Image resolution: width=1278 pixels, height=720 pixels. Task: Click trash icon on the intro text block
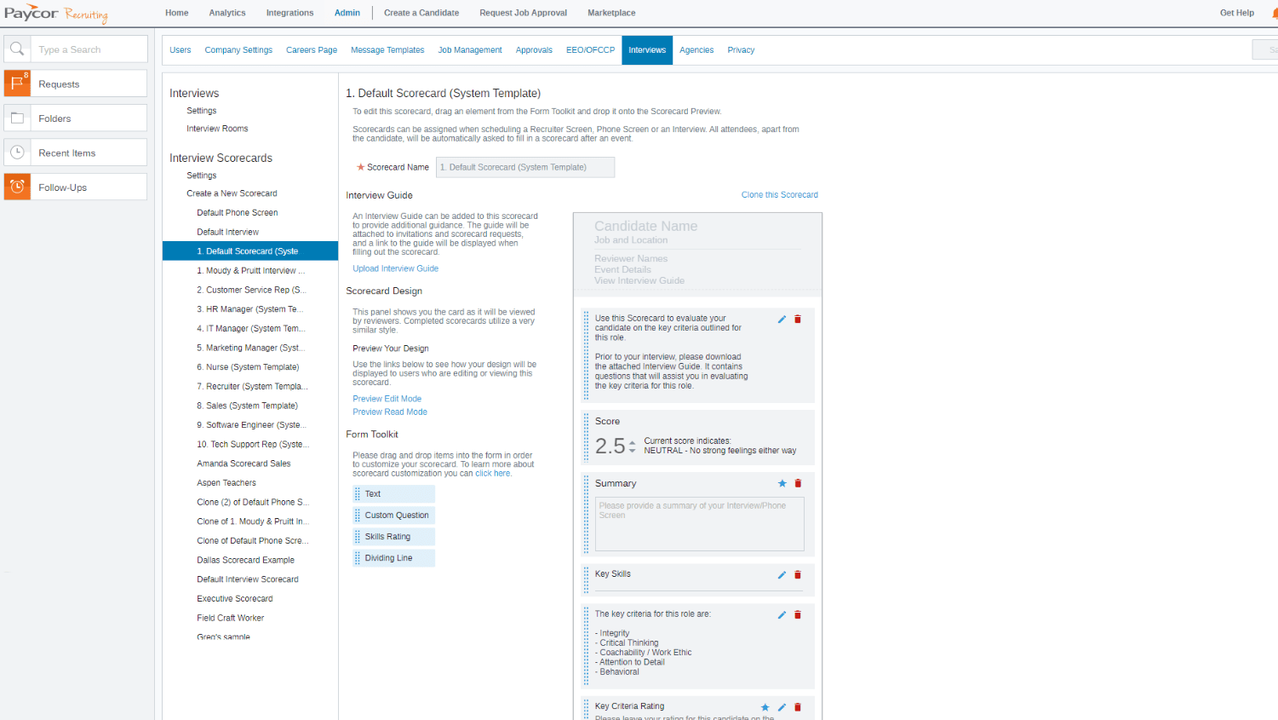tap(798, 320)
